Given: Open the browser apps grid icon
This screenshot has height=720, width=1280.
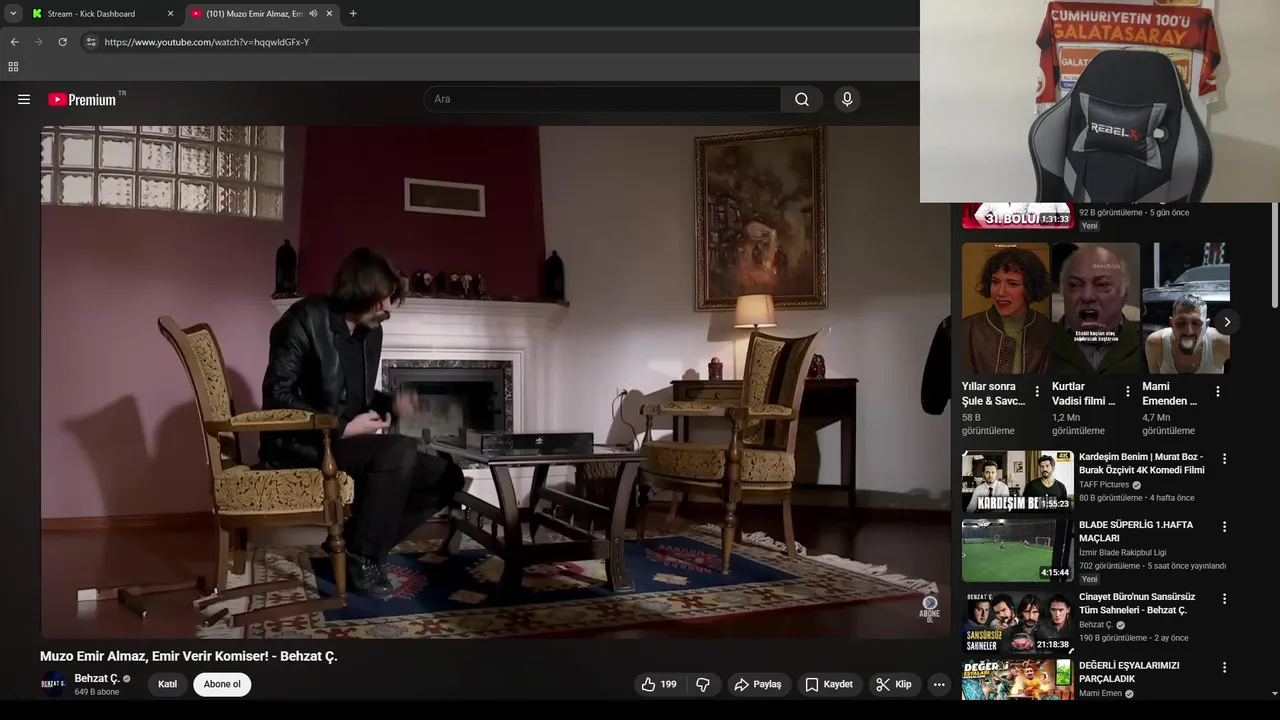Looking at the screenshot, I should pos(13,67).
